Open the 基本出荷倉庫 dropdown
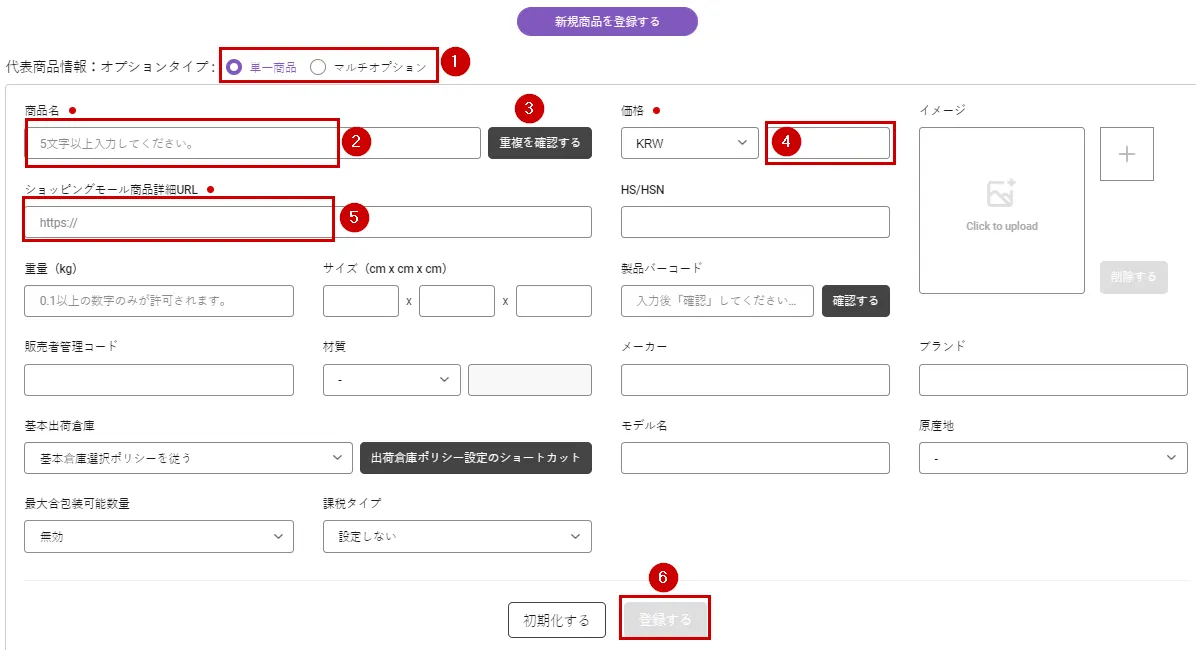 click(188, 458)
